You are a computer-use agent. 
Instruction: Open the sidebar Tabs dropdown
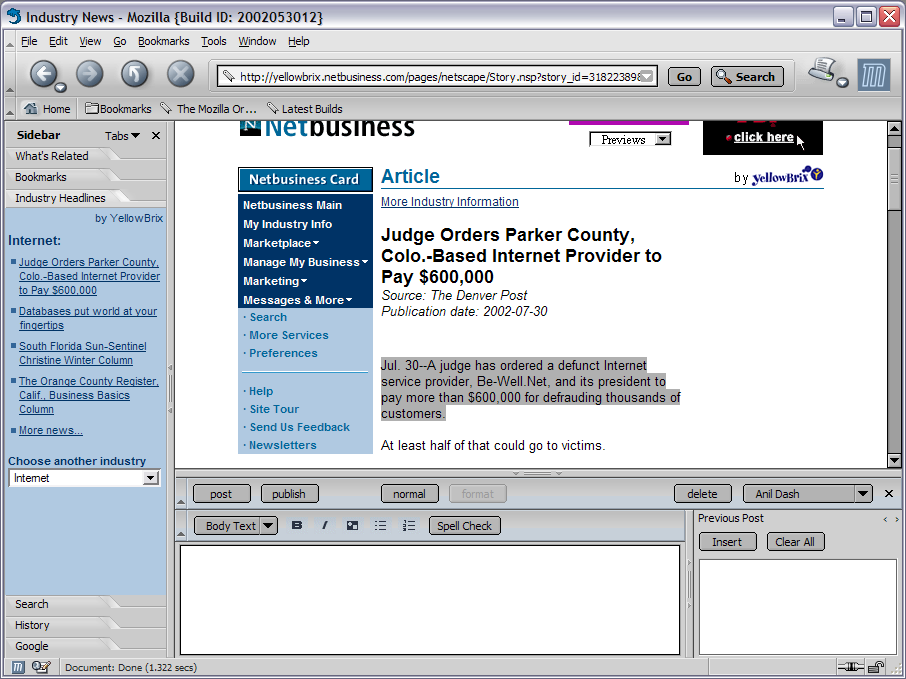click(122, 136)
